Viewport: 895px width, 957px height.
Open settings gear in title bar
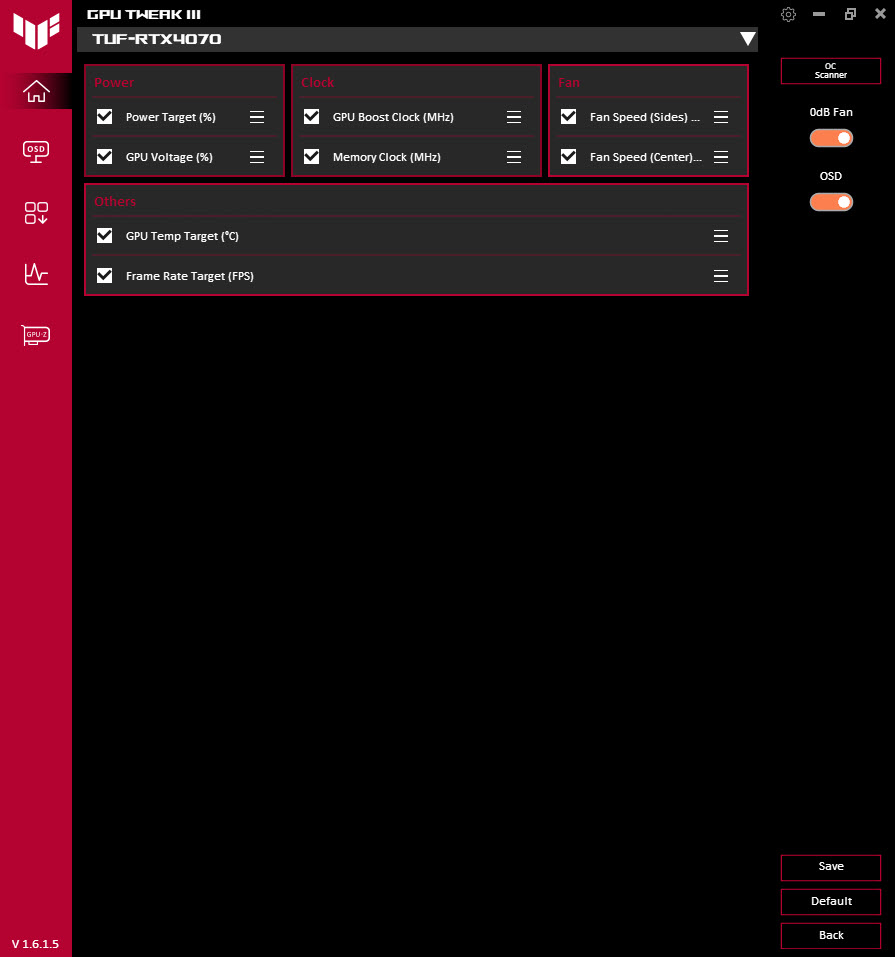point(788,14)
